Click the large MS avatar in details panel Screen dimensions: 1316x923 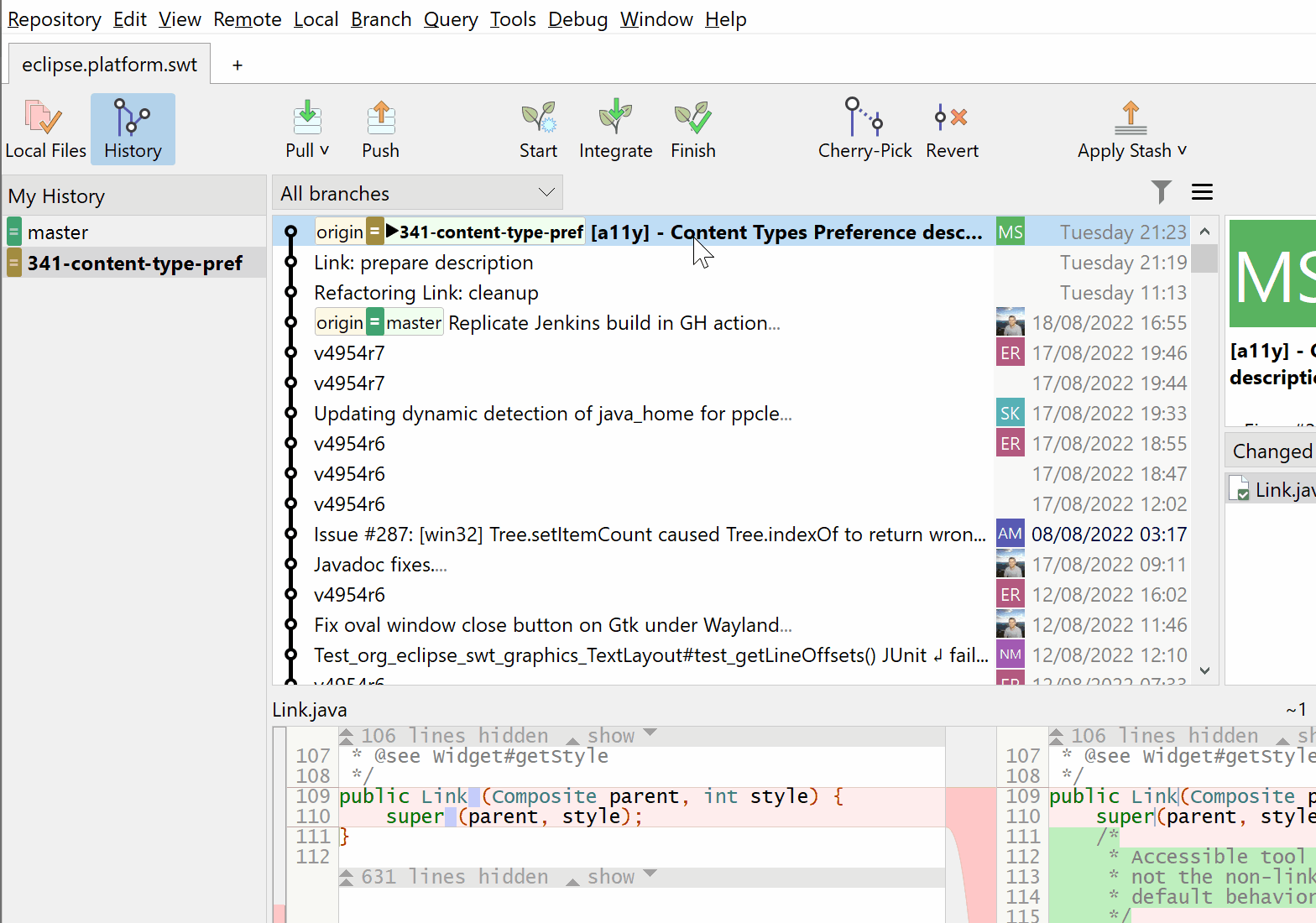(1272, 274)
